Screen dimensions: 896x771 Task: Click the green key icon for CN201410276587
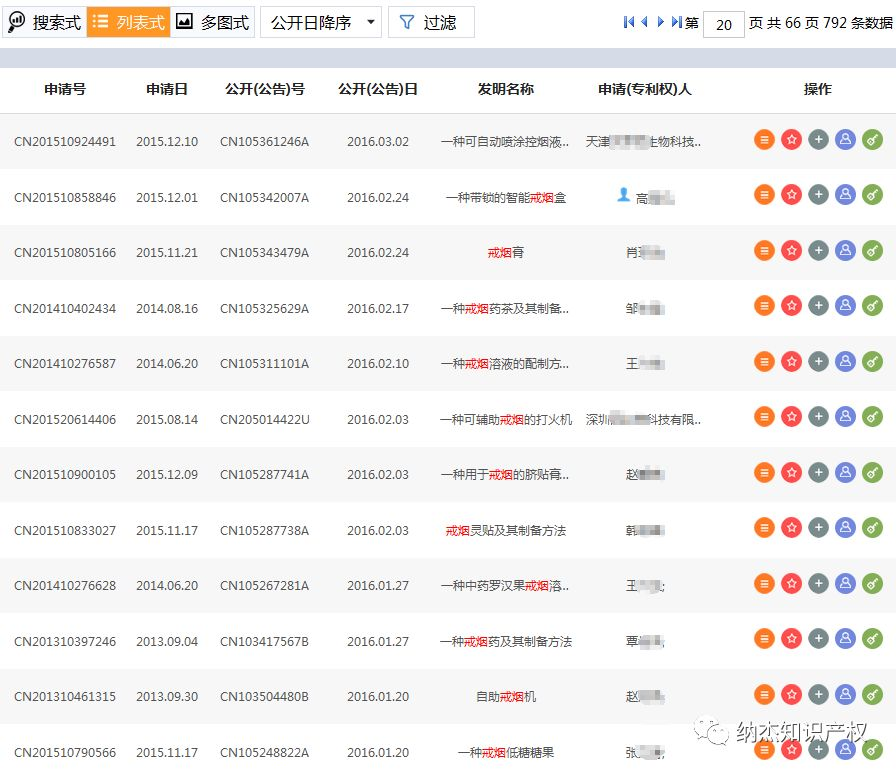coord(873,361)
